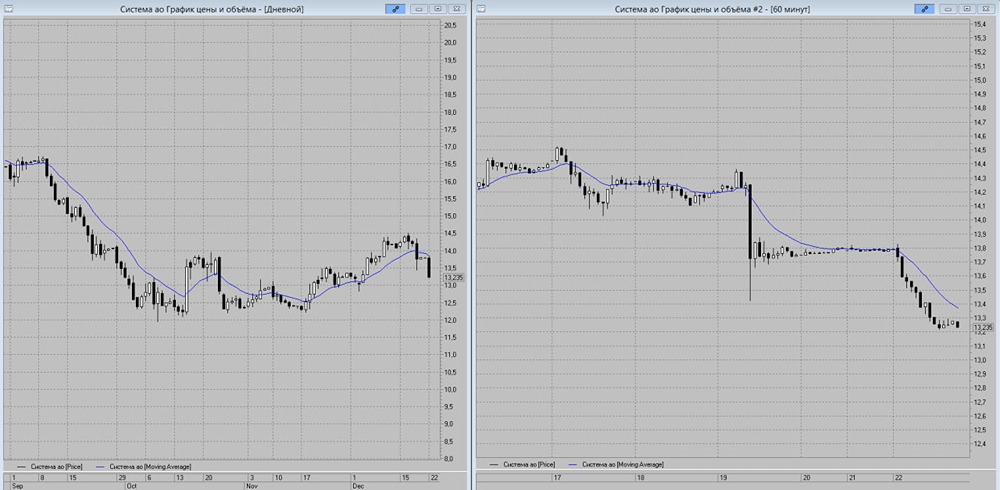This screenshot has height=490, width=1000.
Task: Click the 20,5 price axis label in the daily chart
Action: coord(450,25)
